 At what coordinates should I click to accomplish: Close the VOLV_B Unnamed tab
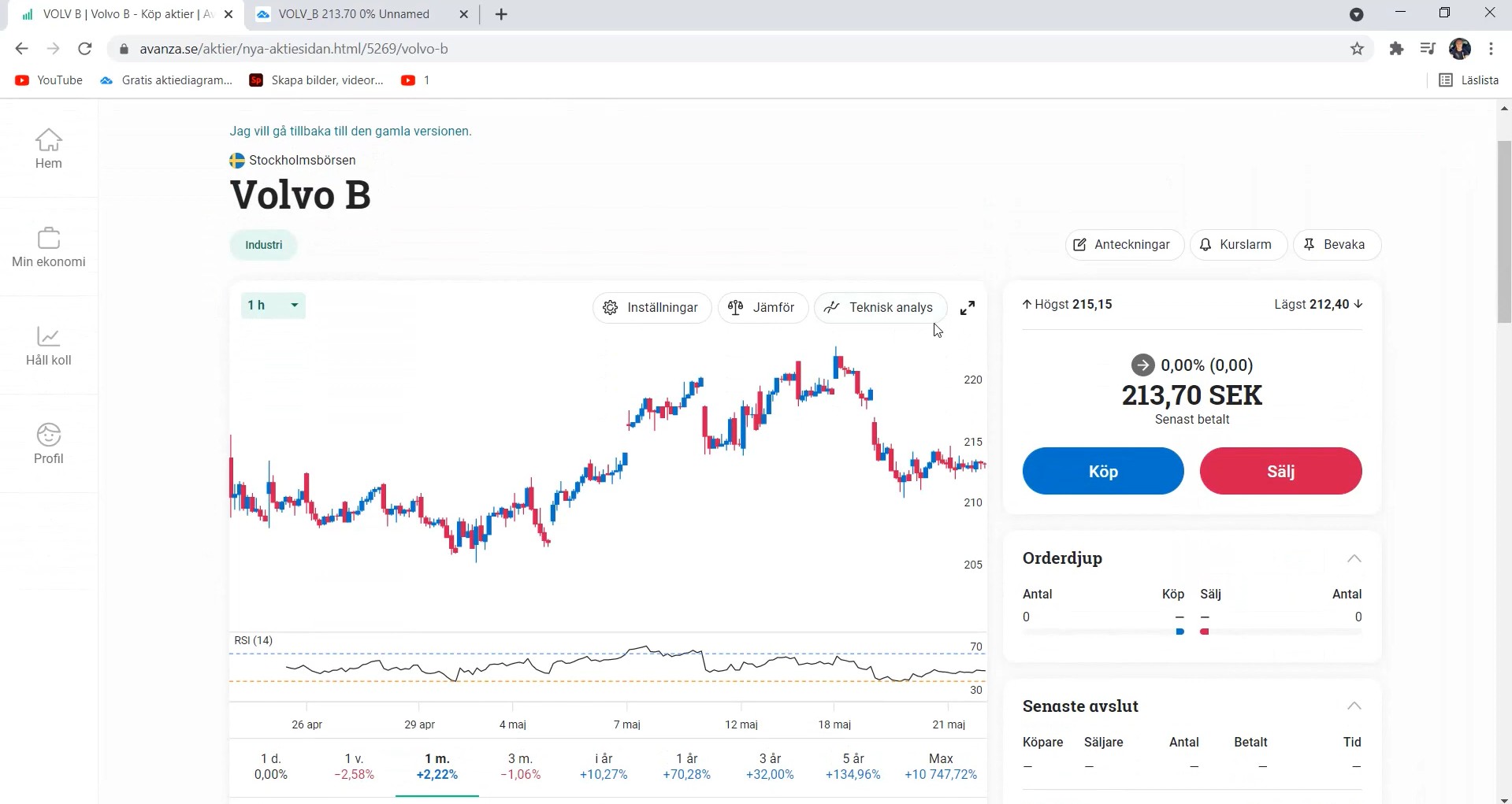(x=463, y=14)
